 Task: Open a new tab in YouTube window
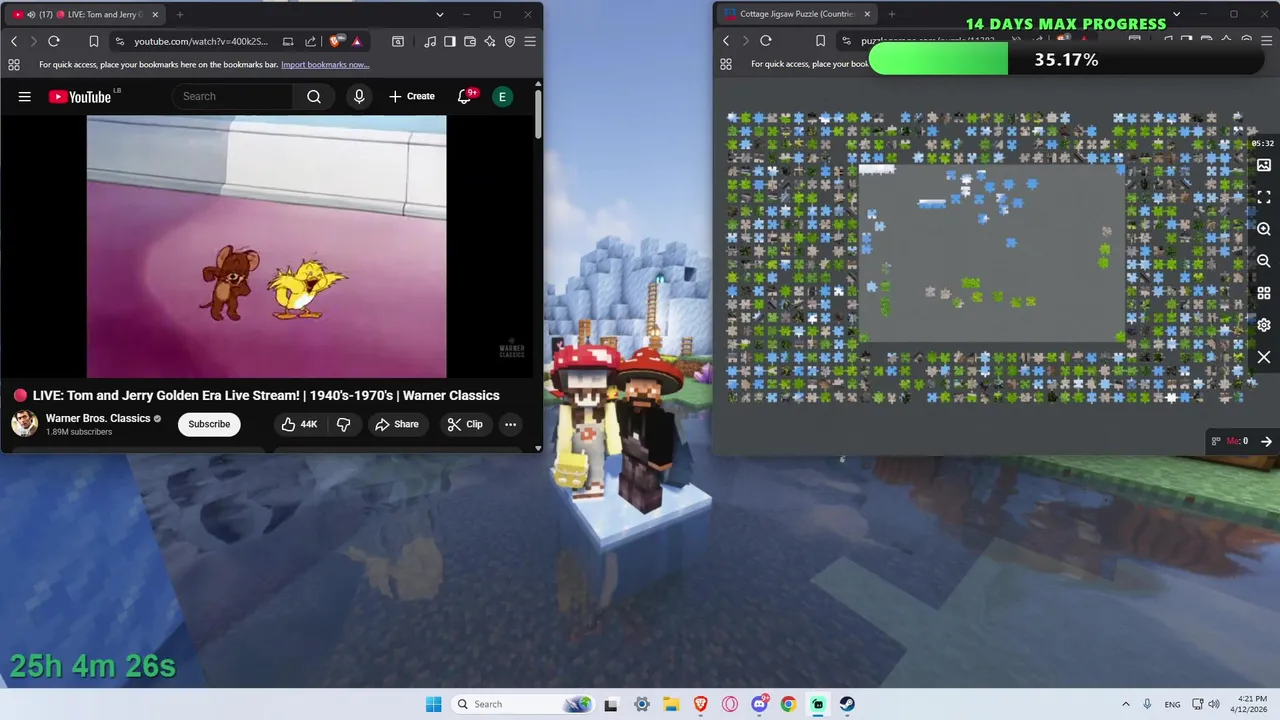click(x=180, y=15)
